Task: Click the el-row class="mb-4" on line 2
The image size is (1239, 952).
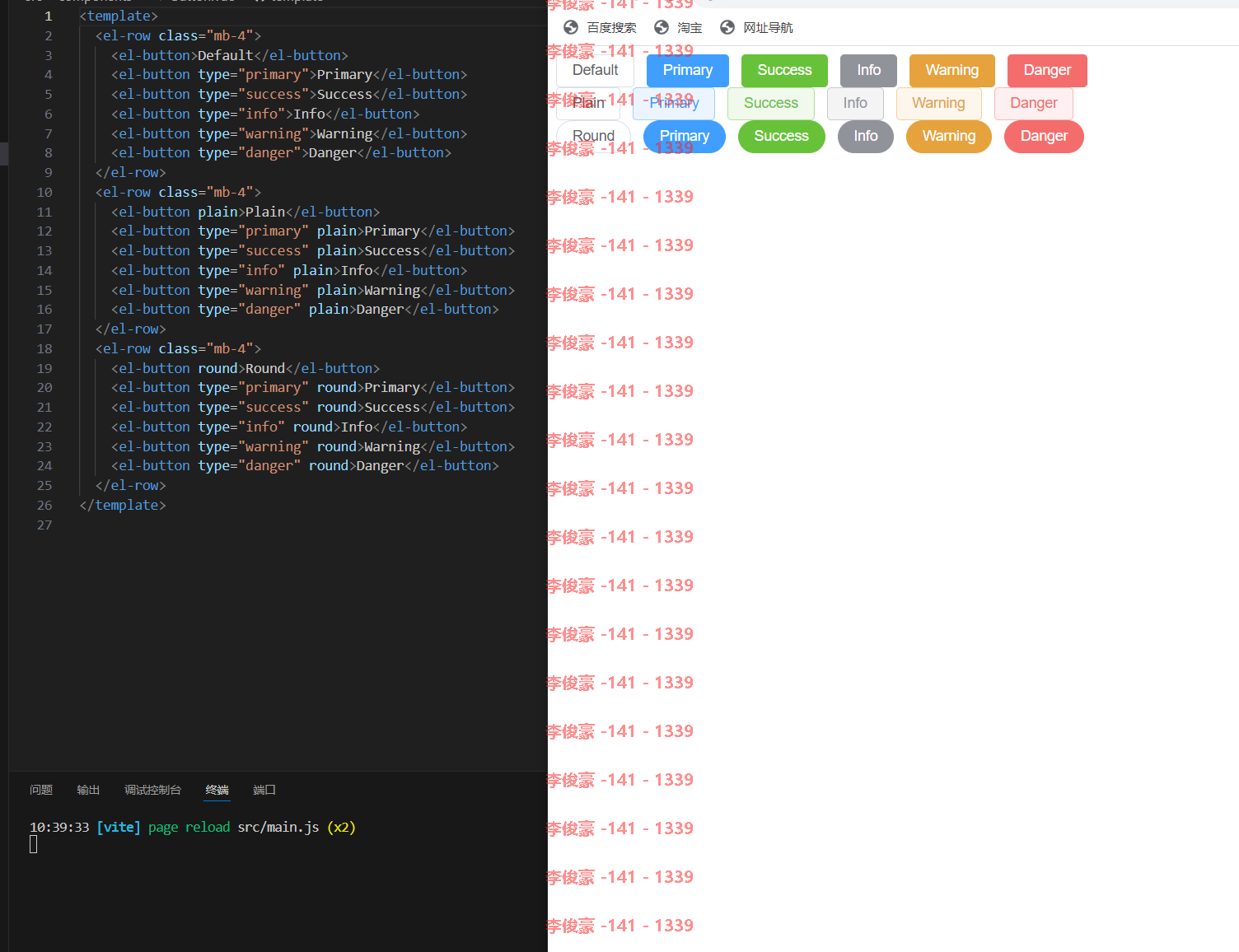Action: point(178,36)
